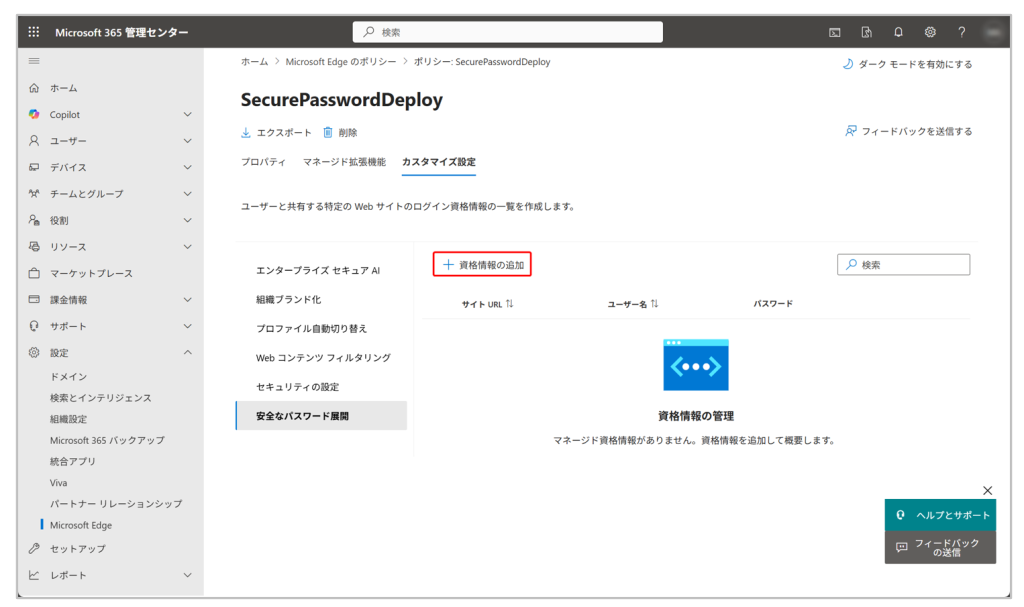Click フィードバックの送信 button
The height and width of the screenshot is (607, 1024).
pyautogui.click(x=940, y=547)
